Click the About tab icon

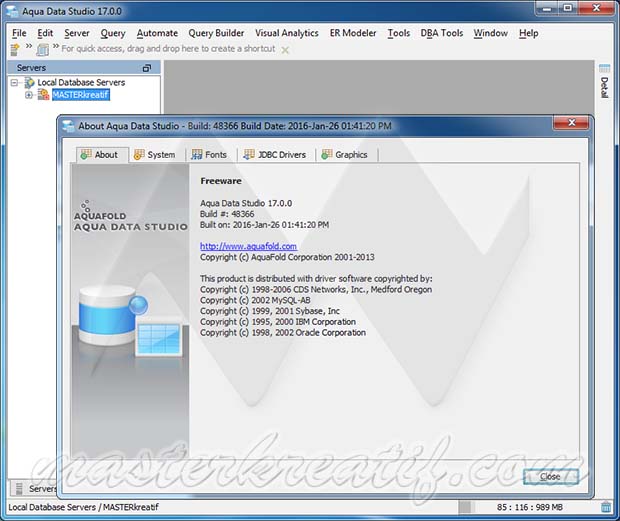[86, 155]
